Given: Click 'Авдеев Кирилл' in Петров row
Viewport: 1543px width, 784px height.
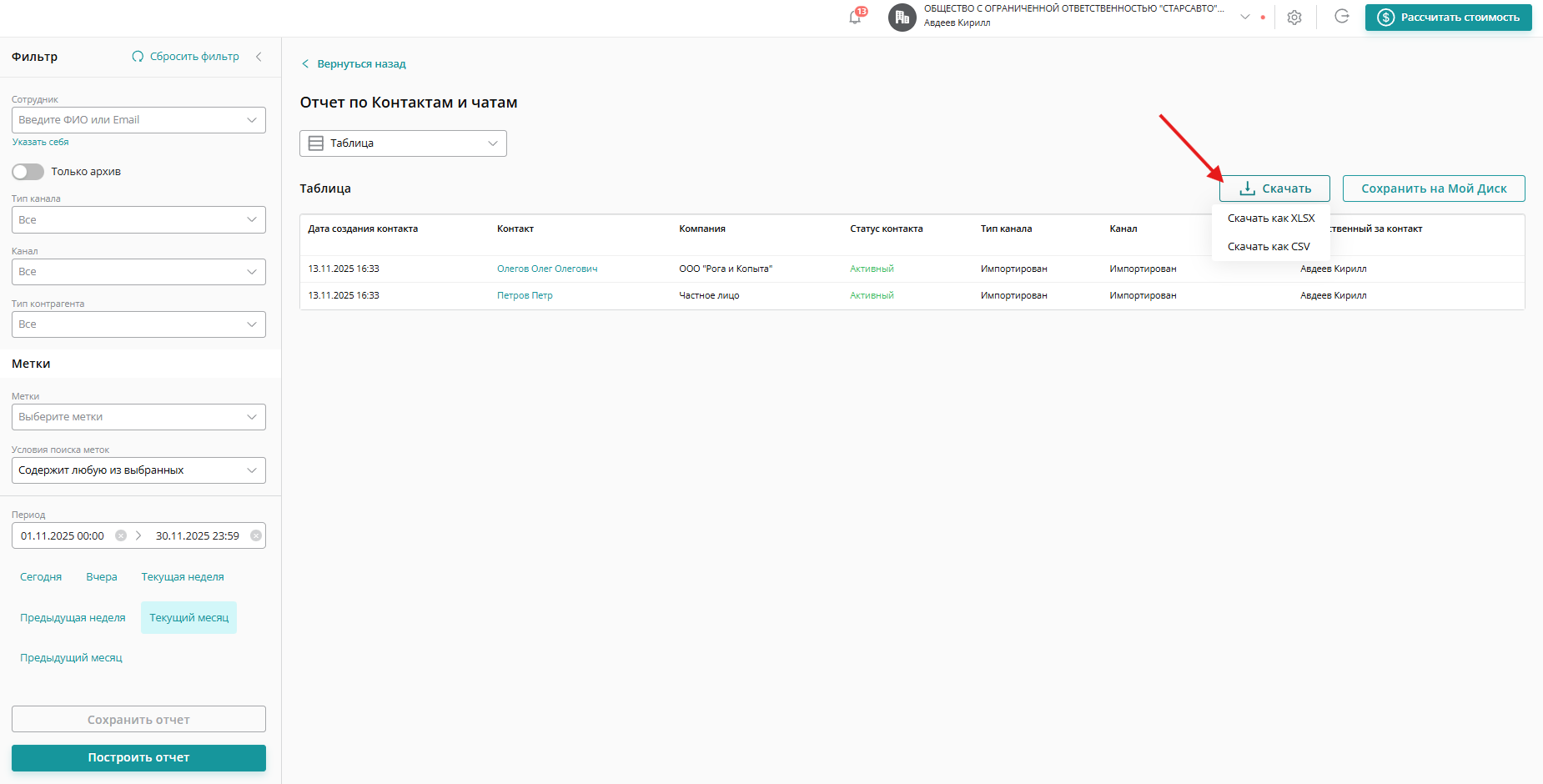Looking at the screenshot, I should point(1334,296).
